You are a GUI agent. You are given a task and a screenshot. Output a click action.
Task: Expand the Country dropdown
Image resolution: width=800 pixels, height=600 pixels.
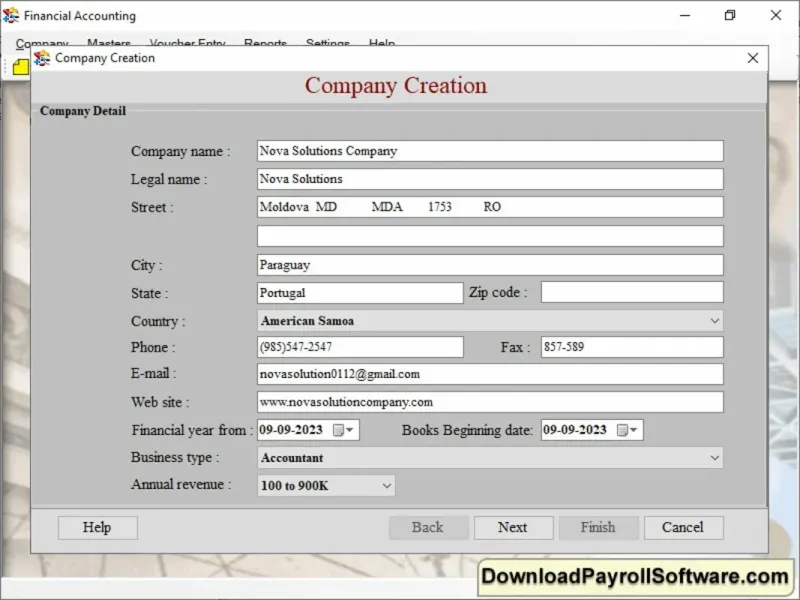[714, 321]
